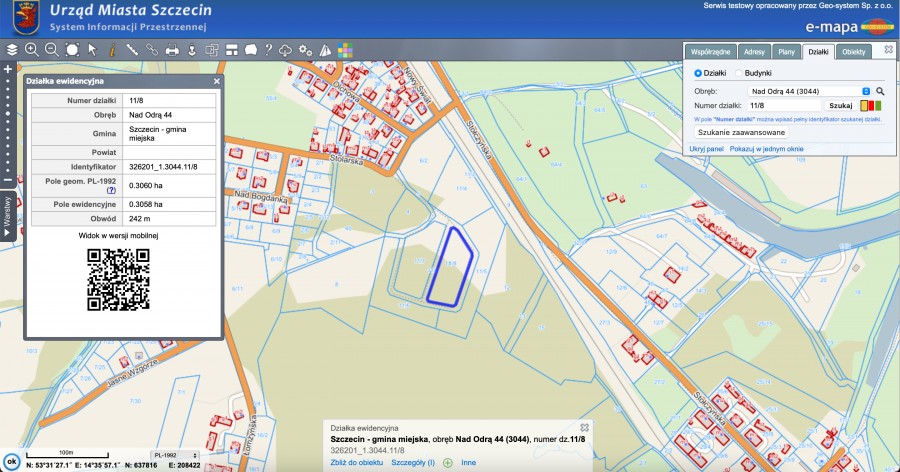The height and width of the screenshot is (472, 900).
Task: Click the zoom out magnifier tool
Action: coord(51,49)
